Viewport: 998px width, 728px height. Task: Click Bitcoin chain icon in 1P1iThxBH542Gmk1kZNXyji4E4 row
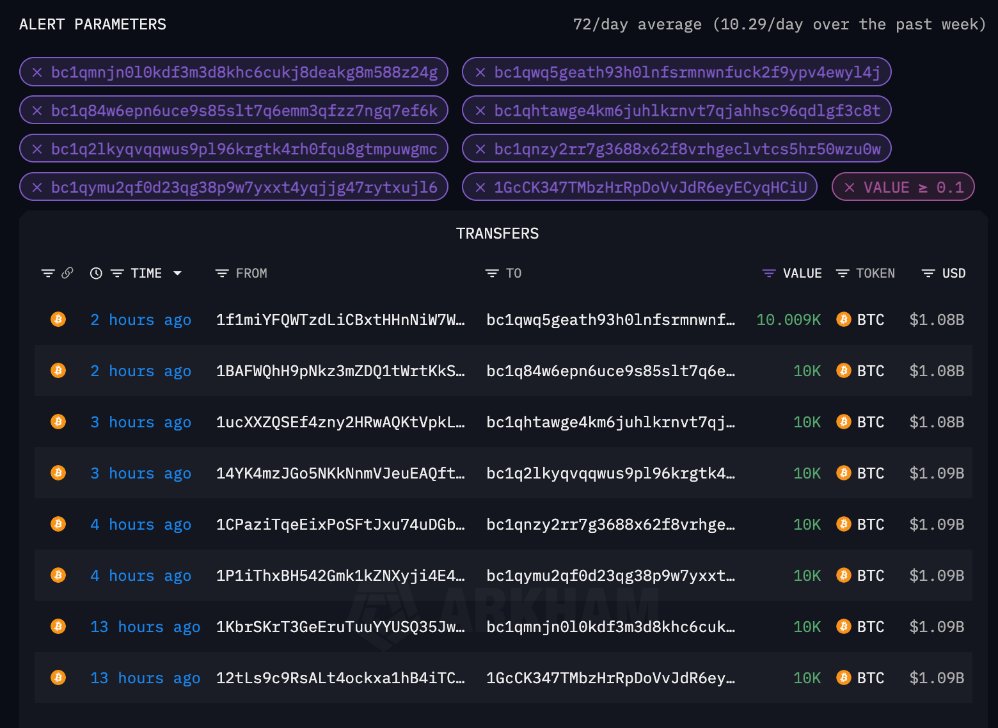(58, 575)
